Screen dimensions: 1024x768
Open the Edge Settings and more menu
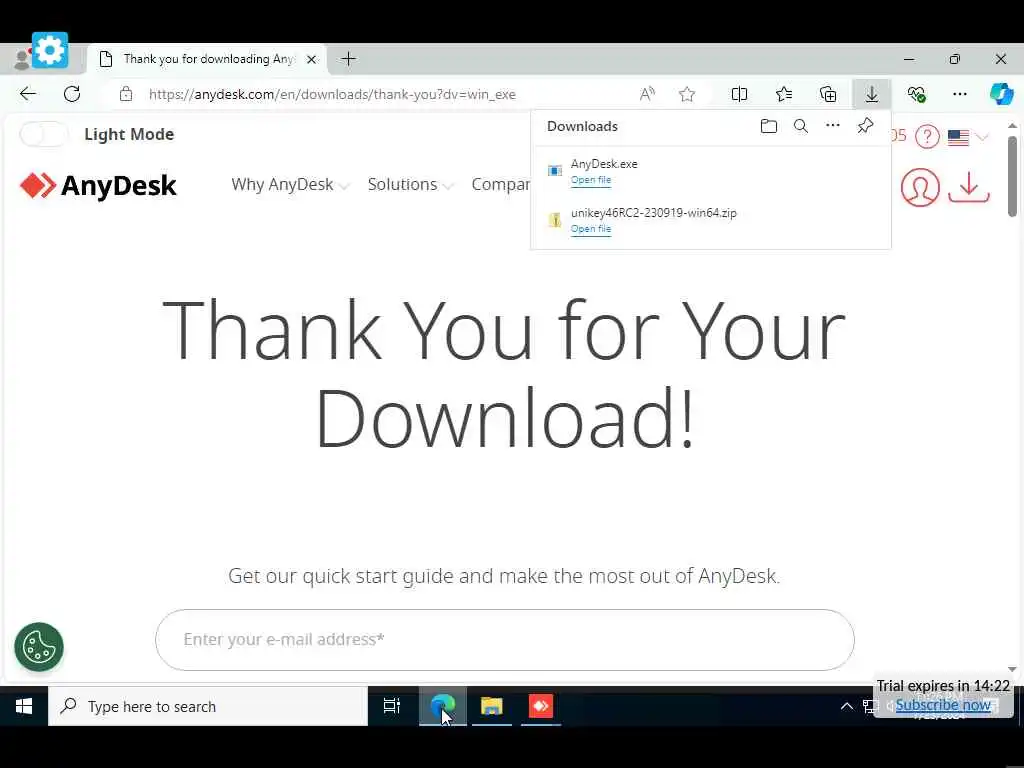click(x=959, y=94)
